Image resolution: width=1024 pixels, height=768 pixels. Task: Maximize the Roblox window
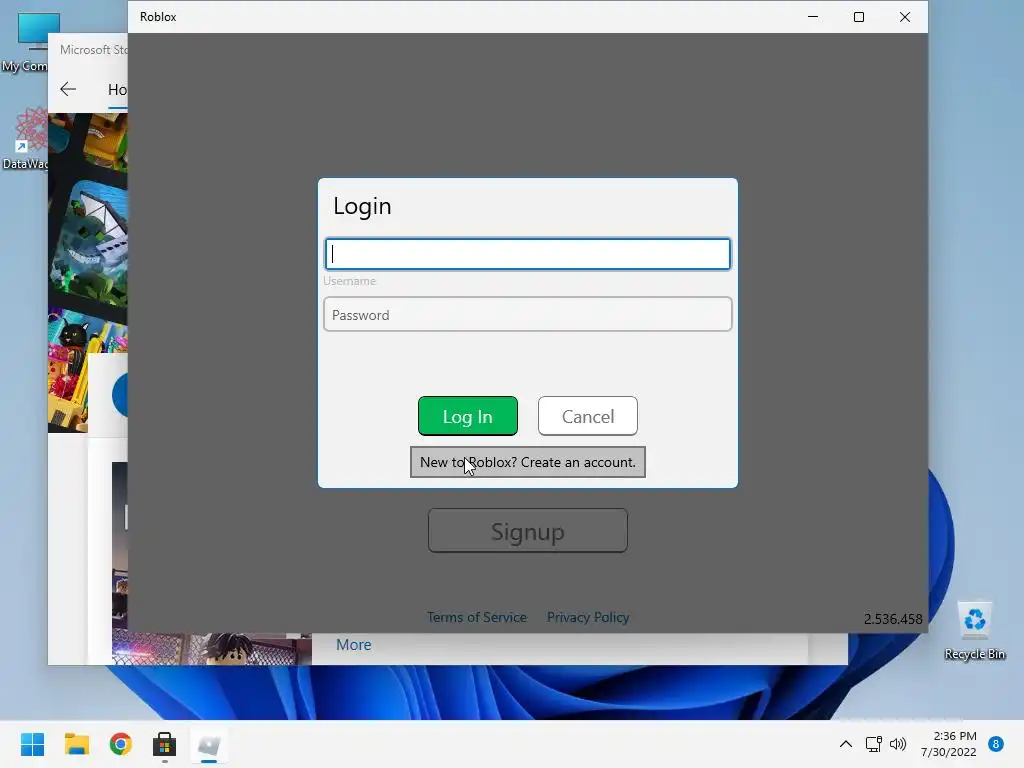(x=859, y=17)
